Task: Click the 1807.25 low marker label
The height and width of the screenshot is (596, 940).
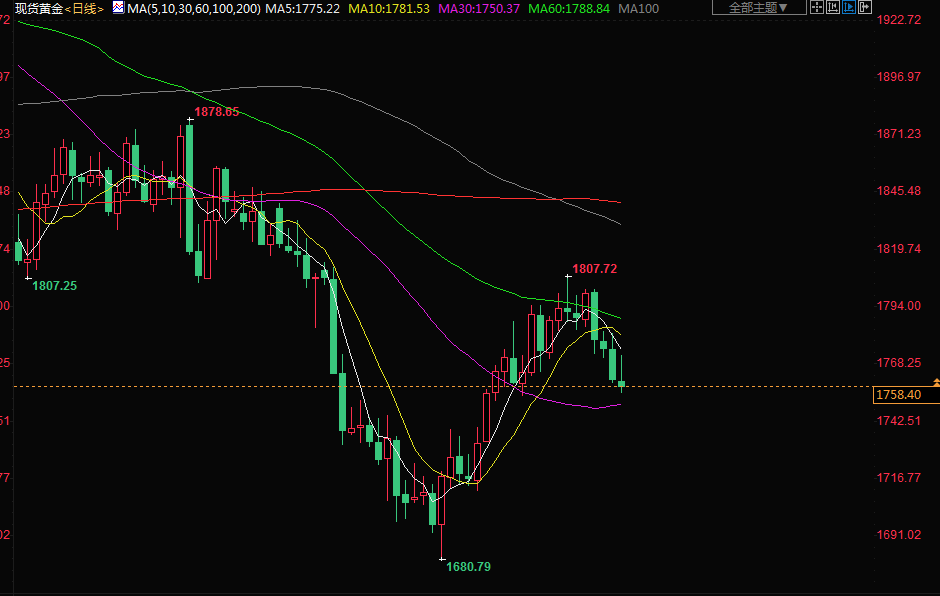Action: (x=54, y=285)
